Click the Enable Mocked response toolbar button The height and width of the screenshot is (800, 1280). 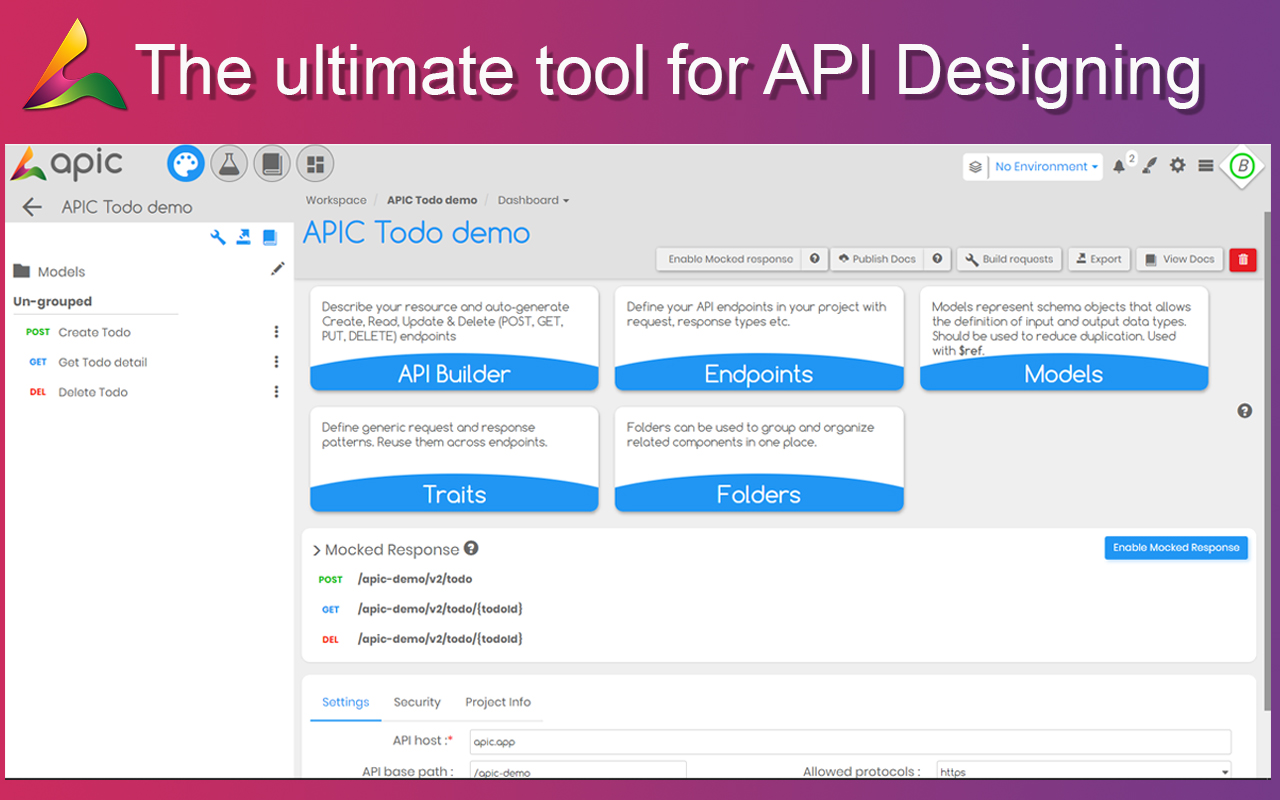(730, 259)
